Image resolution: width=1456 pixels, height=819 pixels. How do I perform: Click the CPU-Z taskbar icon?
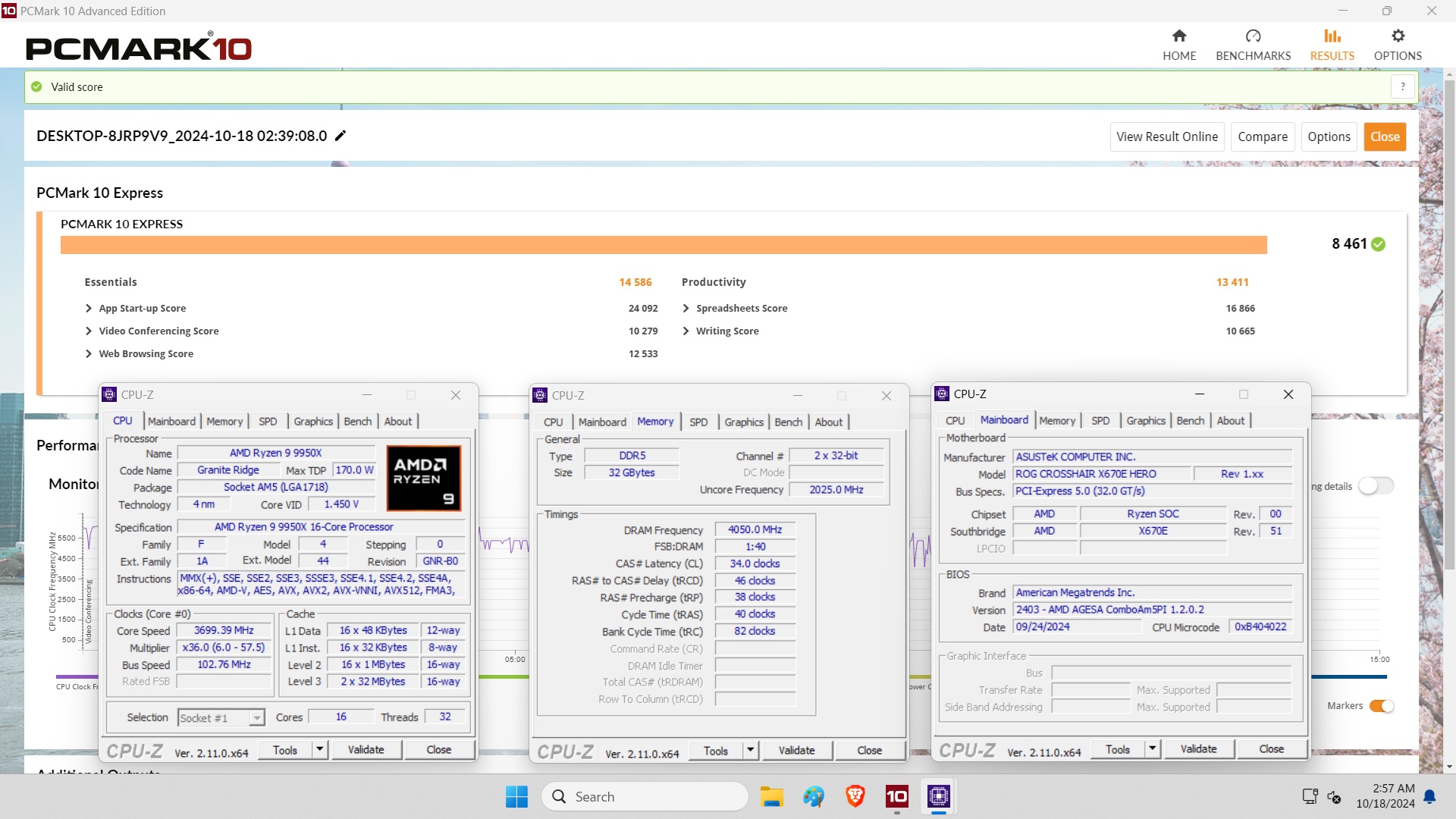click(938, 796)
